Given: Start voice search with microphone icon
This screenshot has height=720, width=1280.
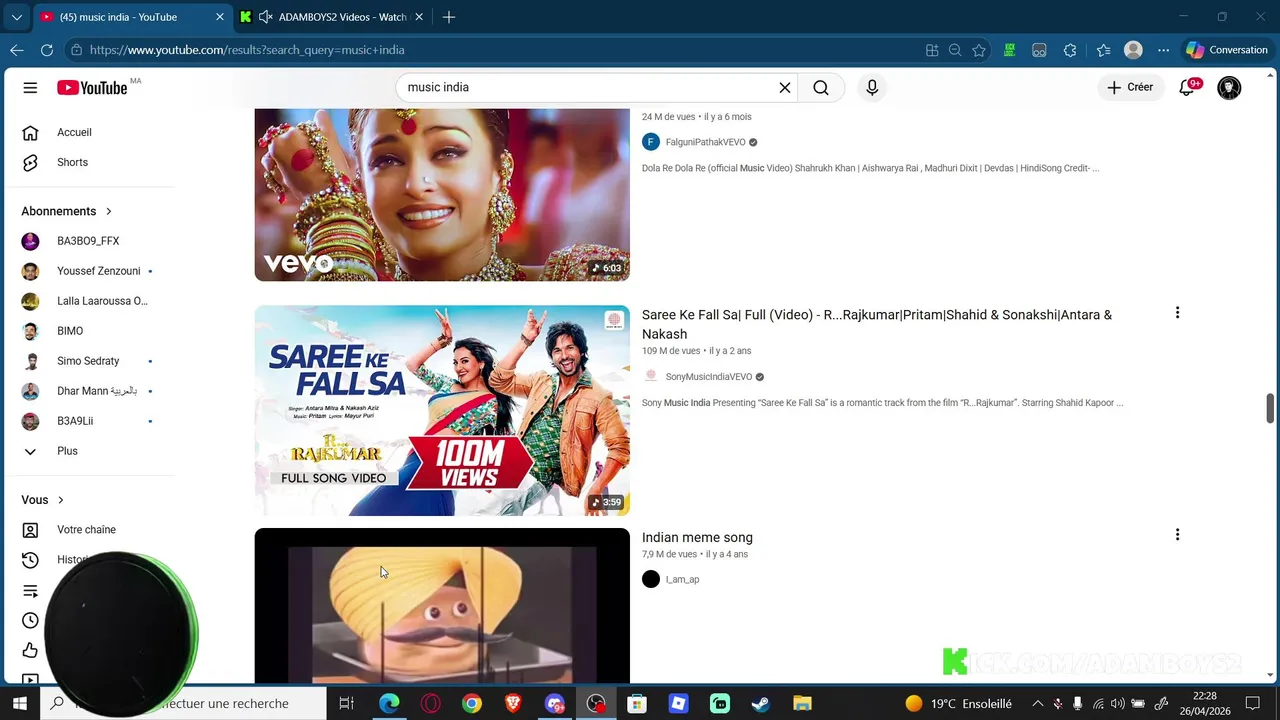Looking at the screenshot, I should click(x=872, y=88).
